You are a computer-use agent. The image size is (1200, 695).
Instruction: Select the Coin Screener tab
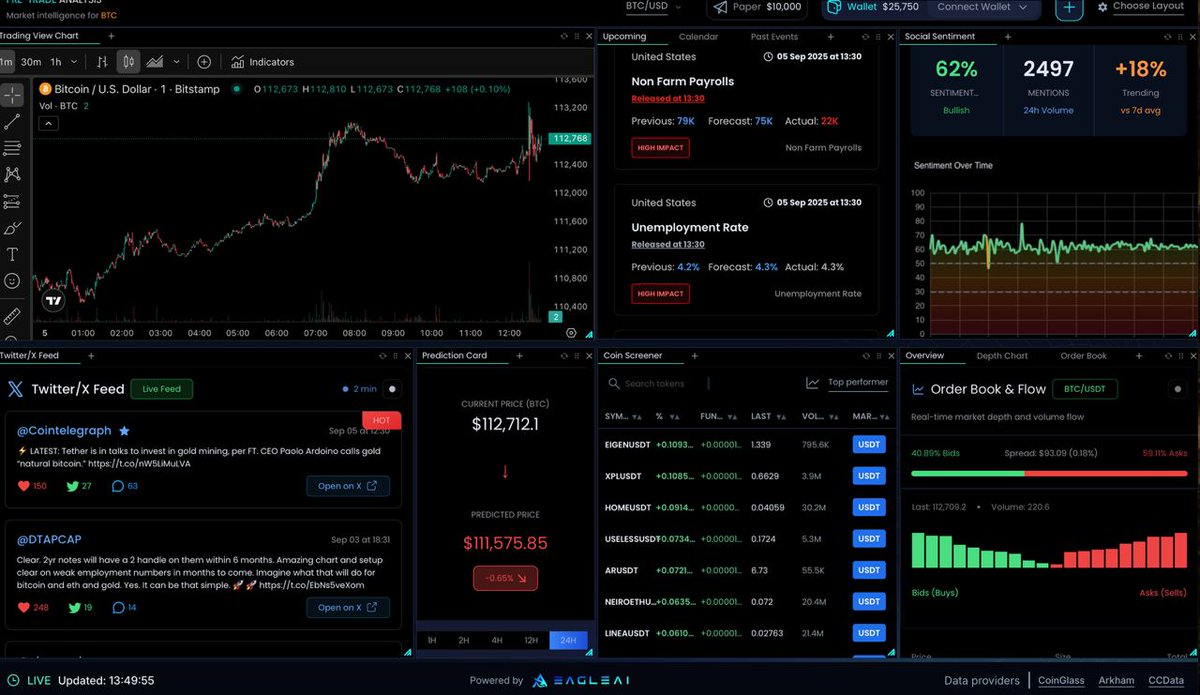(632, 356)
